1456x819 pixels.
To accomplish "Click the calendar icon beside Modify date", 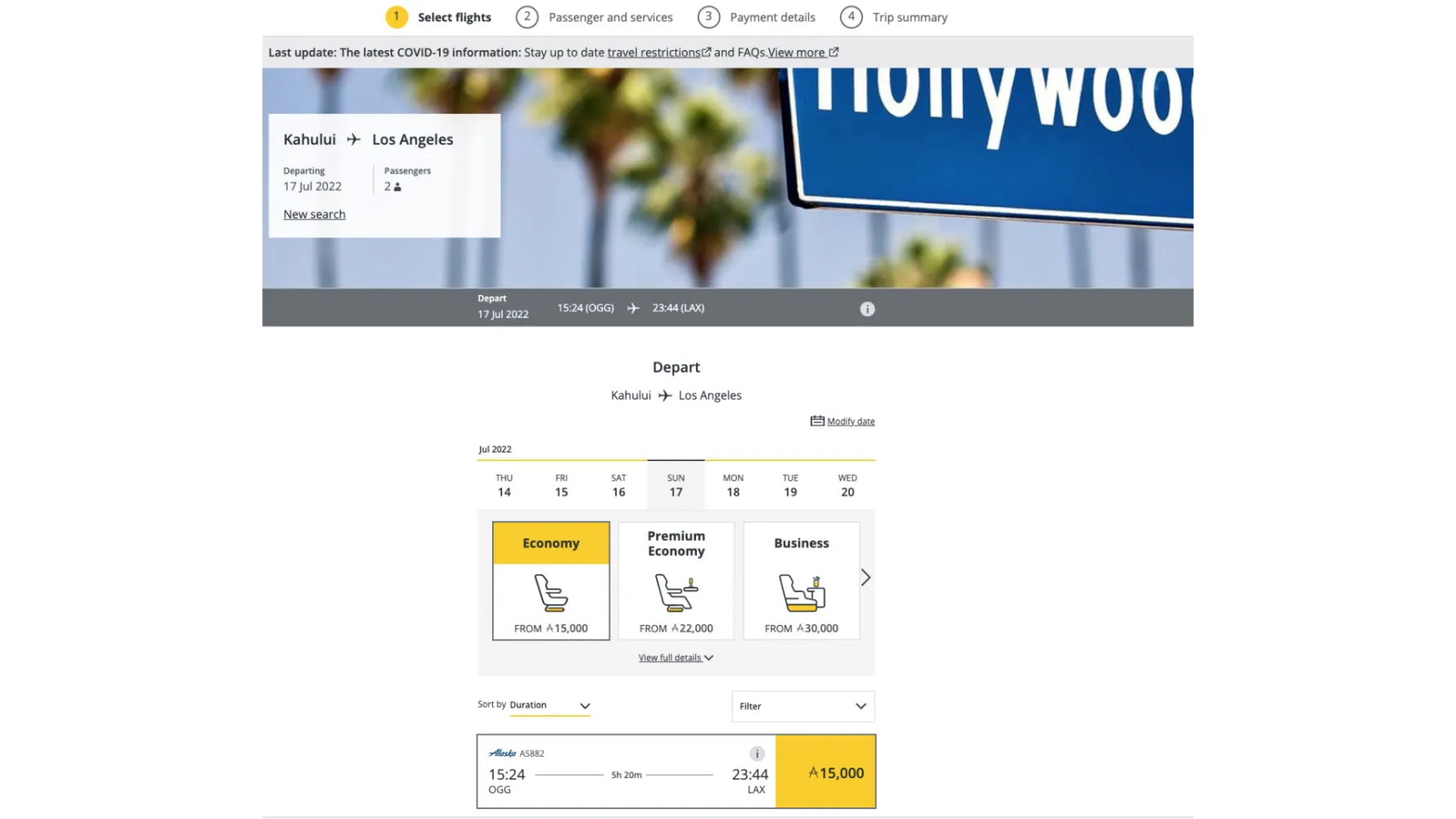I will click(816, 421).
